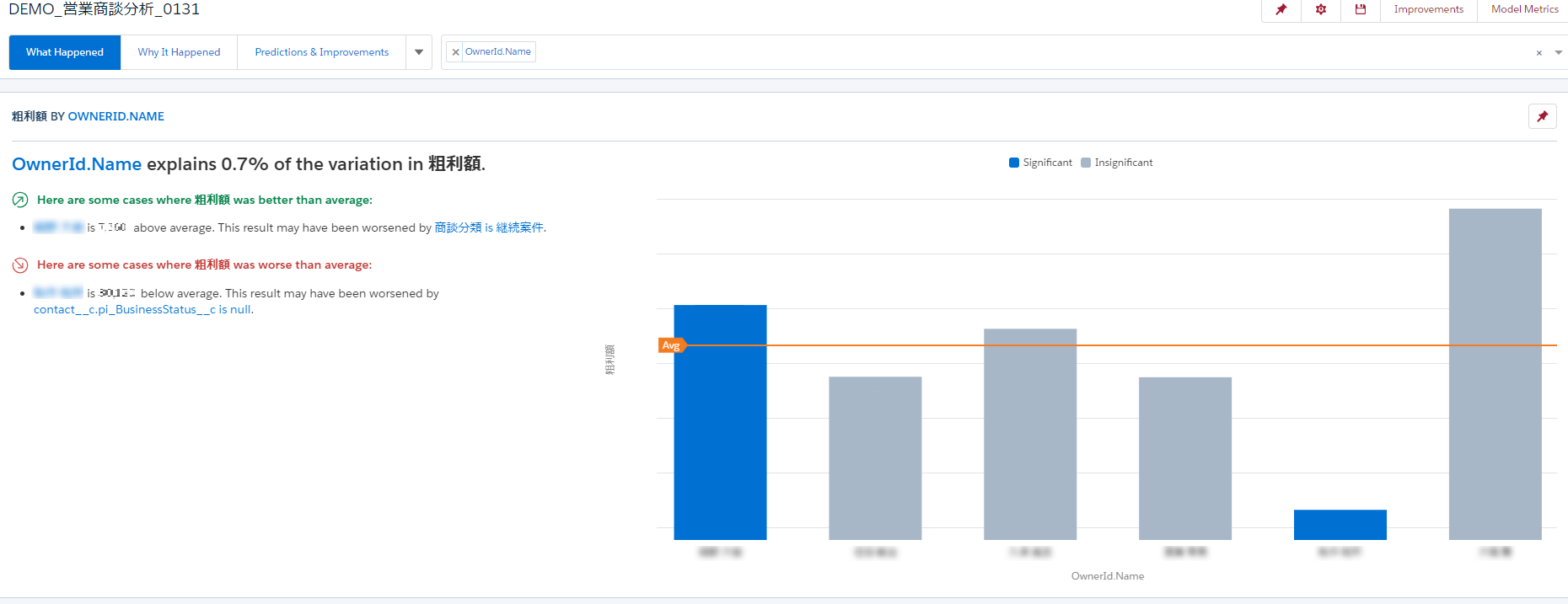Click the green better-than-average arrow icon

(20, 200)
